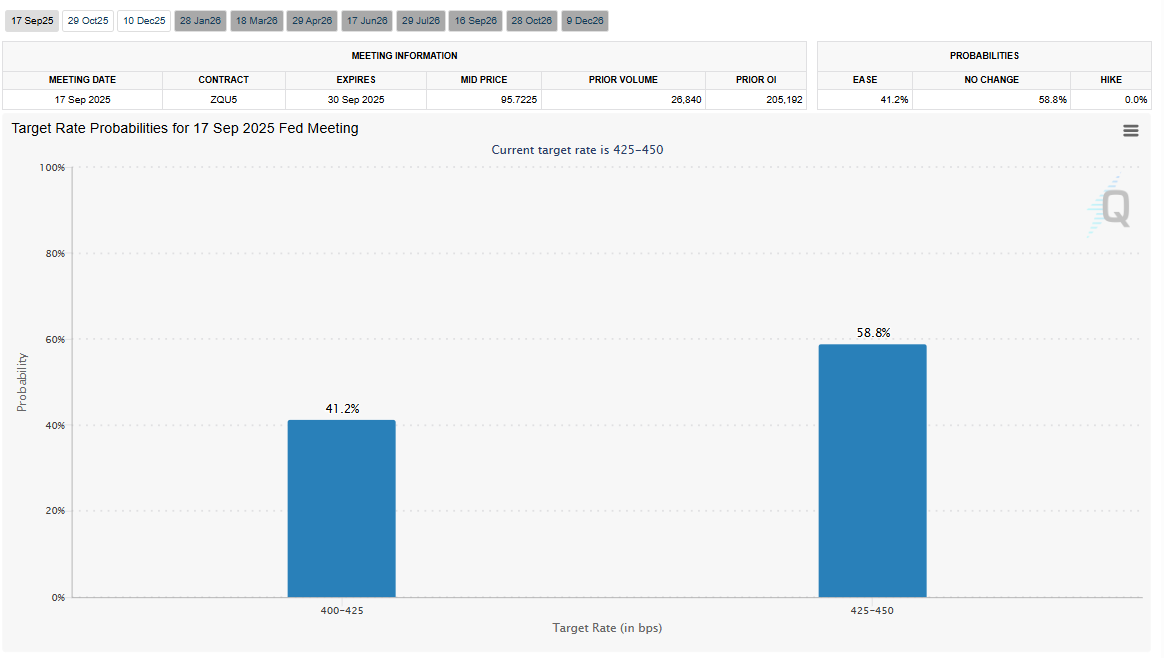Screen dimensions: 1164x658
Task: Click the 425-450 probability bar
Action: tap(872, 470)
